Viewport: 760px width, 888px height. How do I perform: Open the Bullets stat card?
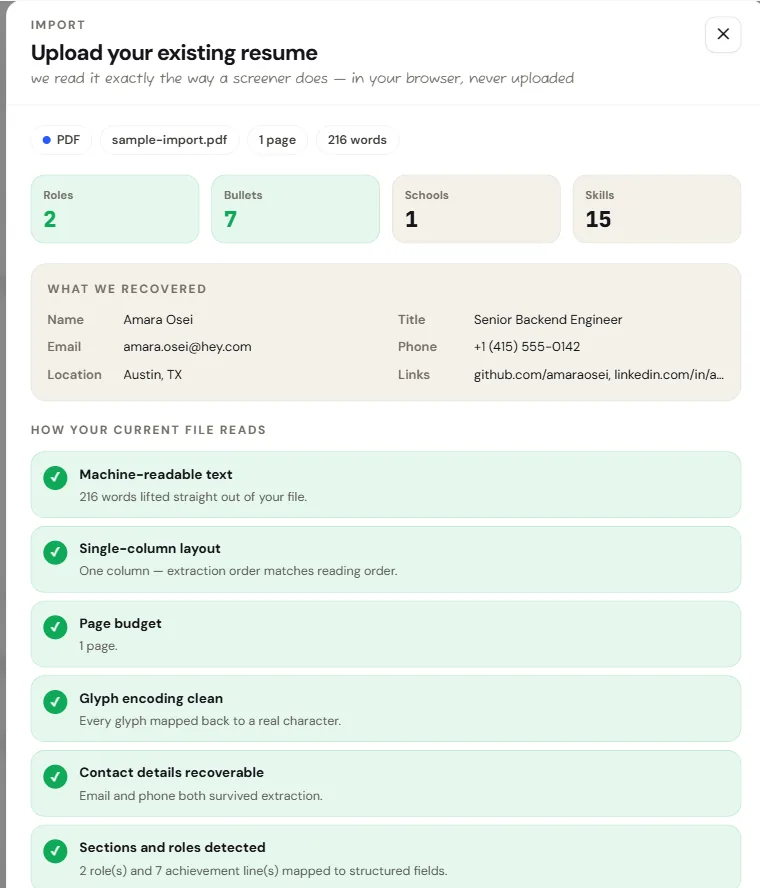[x=296, y=209]
